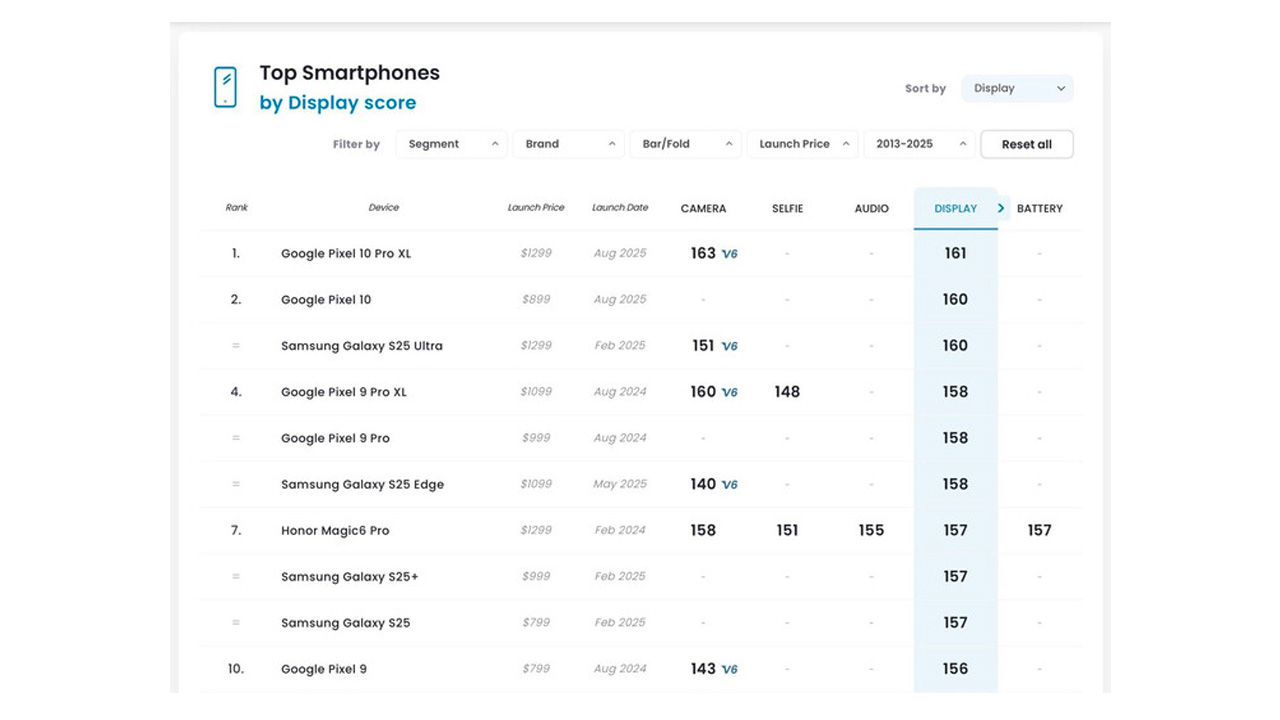1280x720 pixels.
Task: Click the V6 badge for Samsung Galaxy S25 Edge
Action: [x=729, y=484]
